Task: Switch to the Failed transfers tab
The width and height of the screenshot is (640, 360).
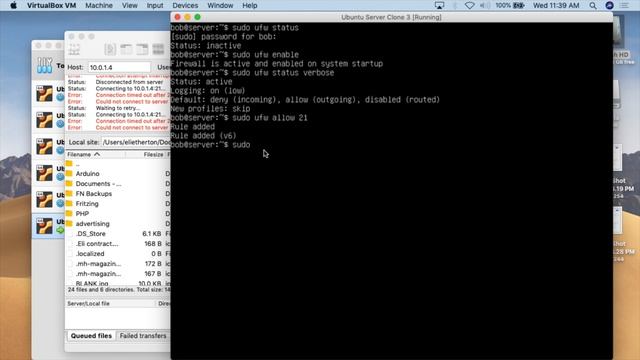Action: coord(143,336)
